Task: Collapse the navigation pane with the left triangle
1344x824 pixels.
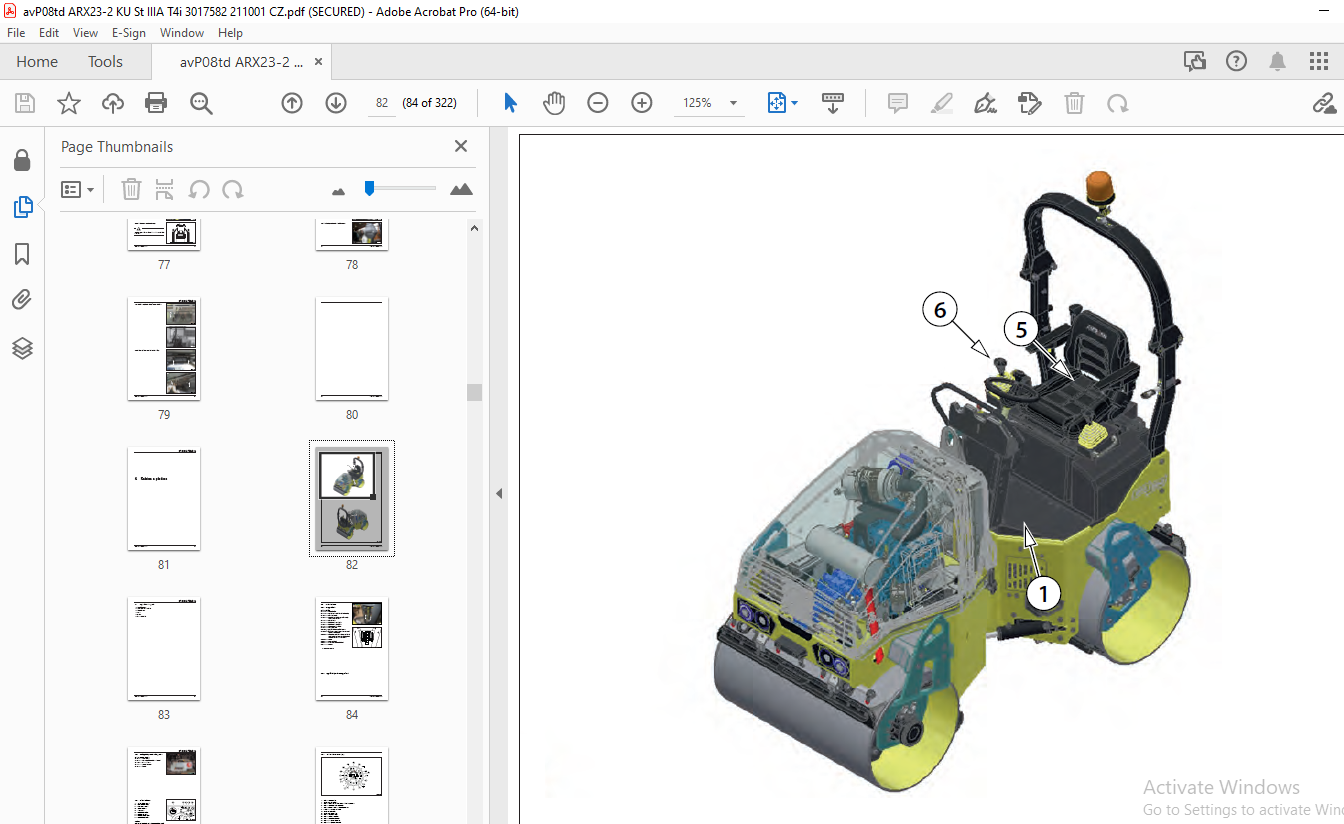Action: pos(499,493)
